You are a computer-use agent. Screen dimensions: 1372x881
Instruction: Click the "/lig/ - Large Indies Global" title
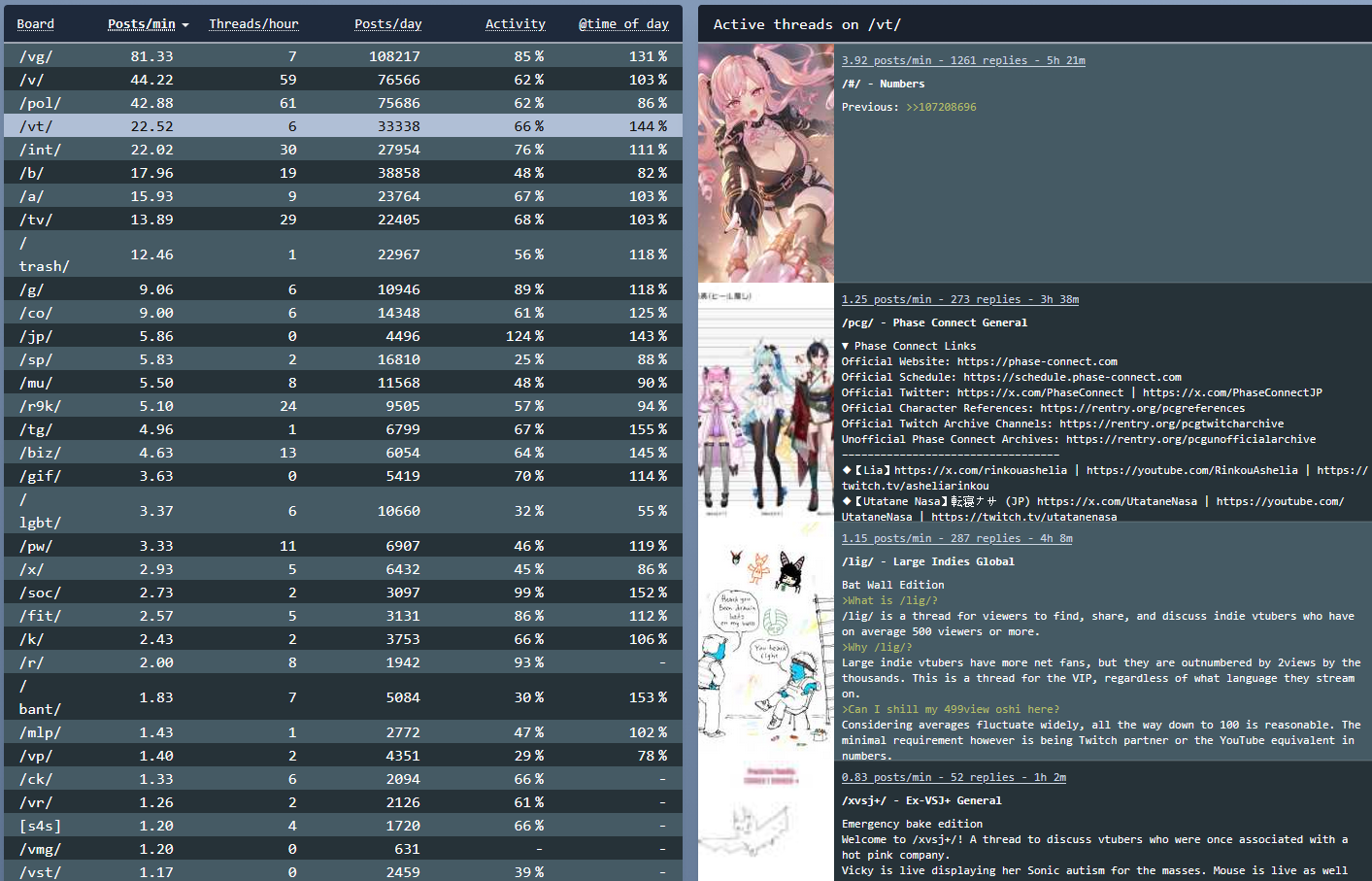click(927, 561)
